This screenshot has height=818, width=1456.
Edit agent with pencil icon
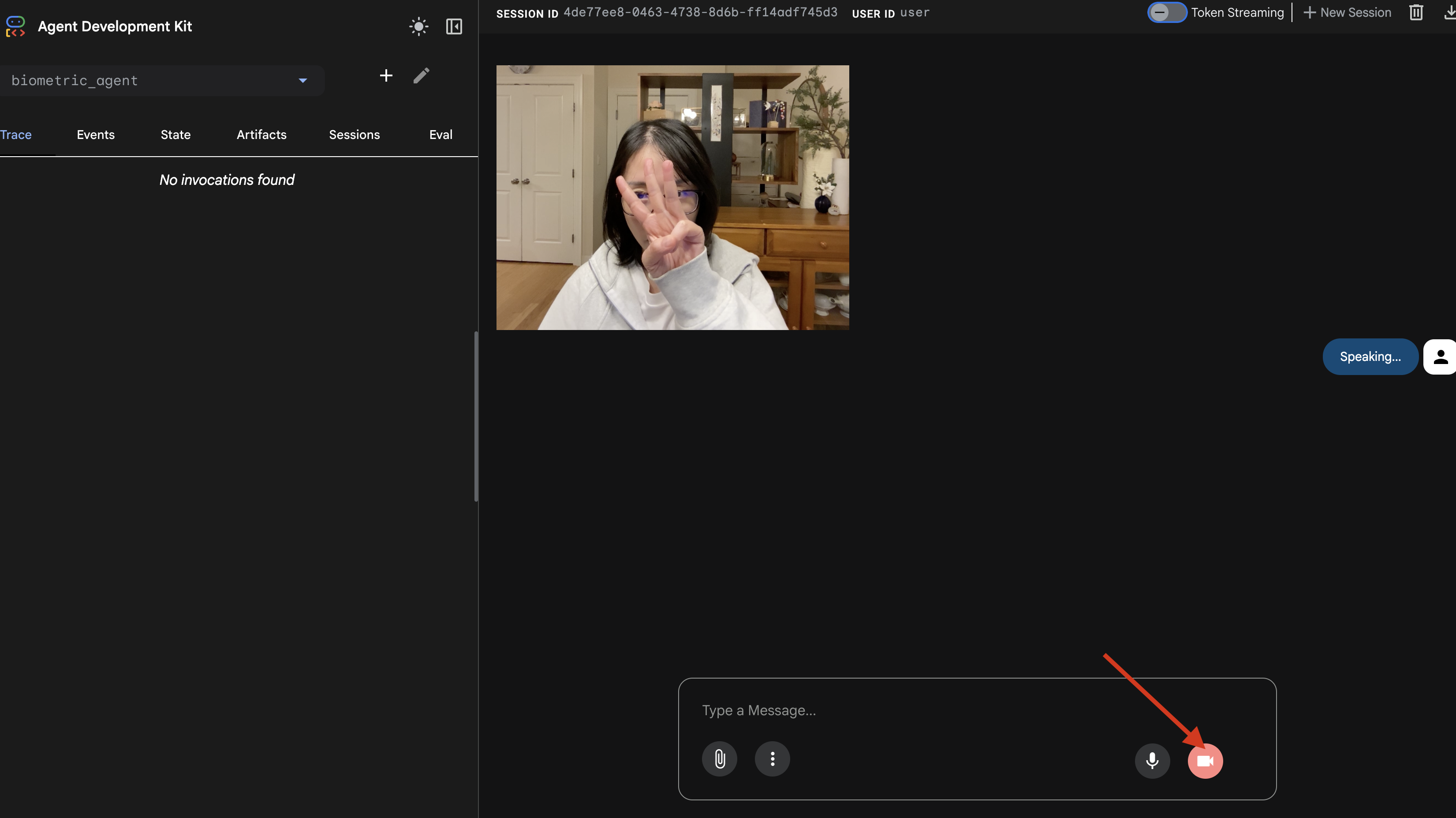(x=421, y=75)
